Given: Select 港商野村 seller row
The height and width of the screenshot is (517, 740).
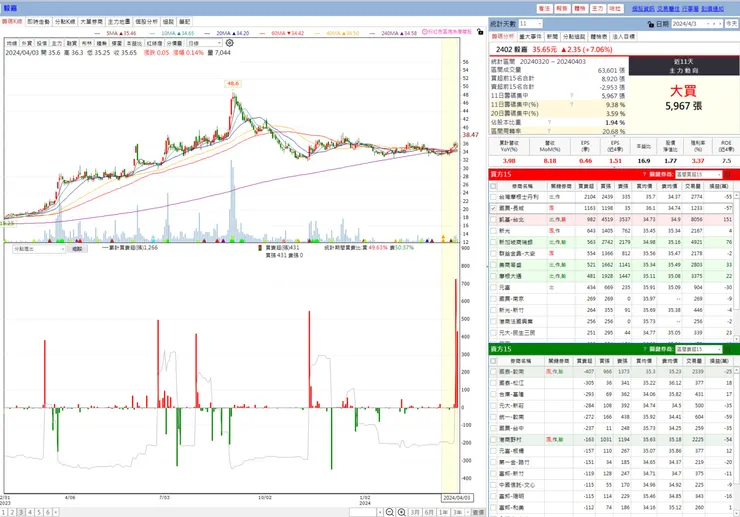Looking at the screenshot, I should tap(611, 440).
